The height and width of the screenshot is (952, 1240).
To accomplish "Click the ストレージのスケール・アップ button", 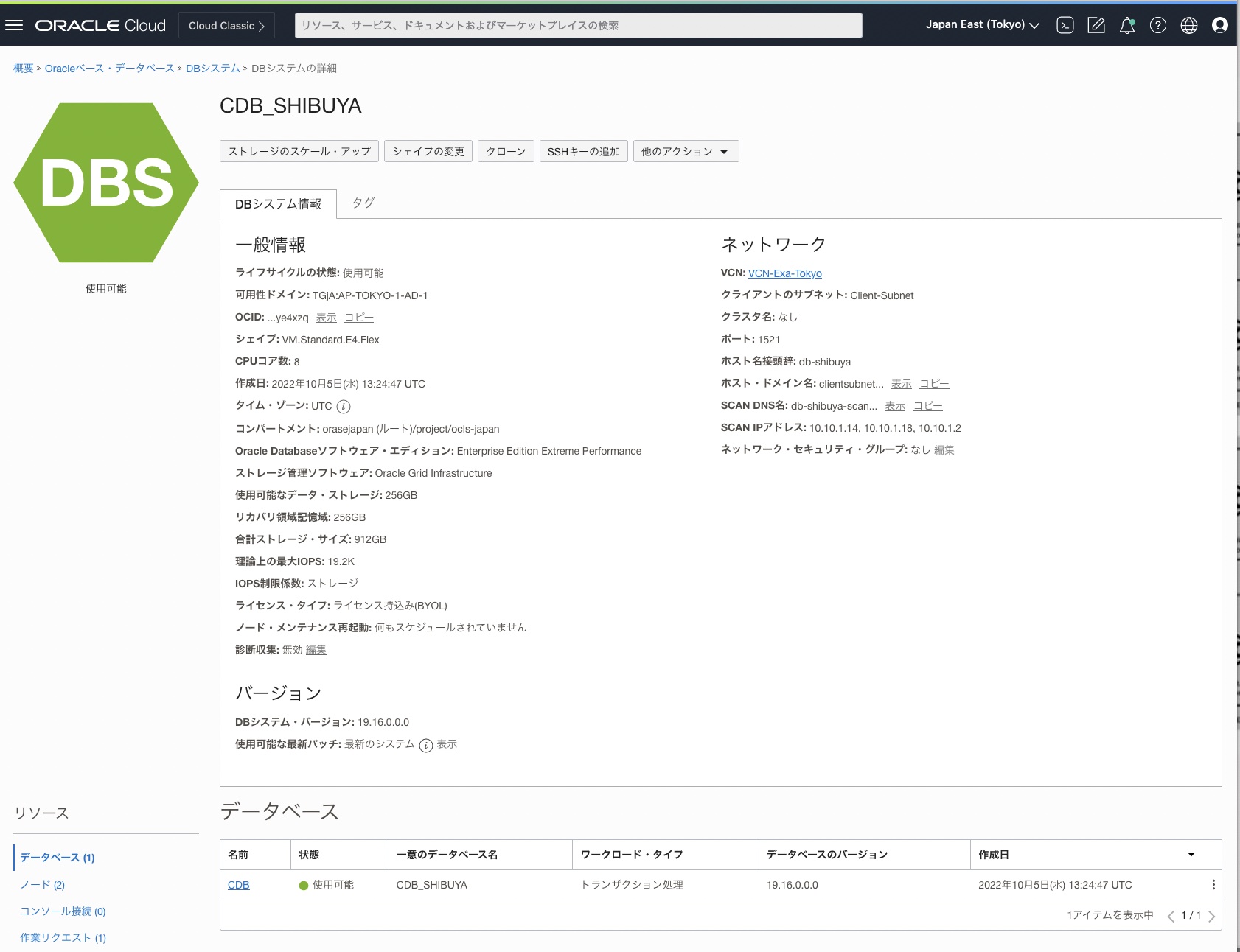I will (x=299, y=151).
